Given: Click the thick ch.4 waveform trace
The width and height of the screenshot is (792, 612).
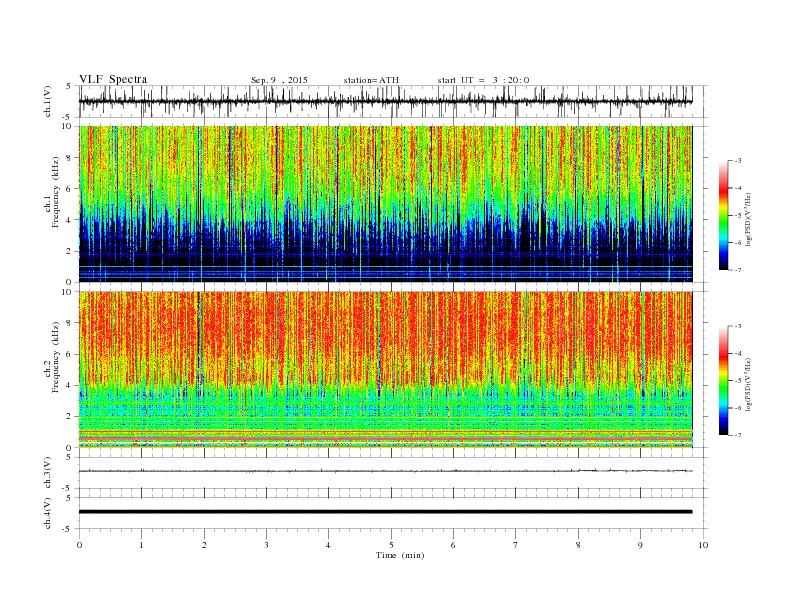Looking at the screenshot, I should coord(386,512).
